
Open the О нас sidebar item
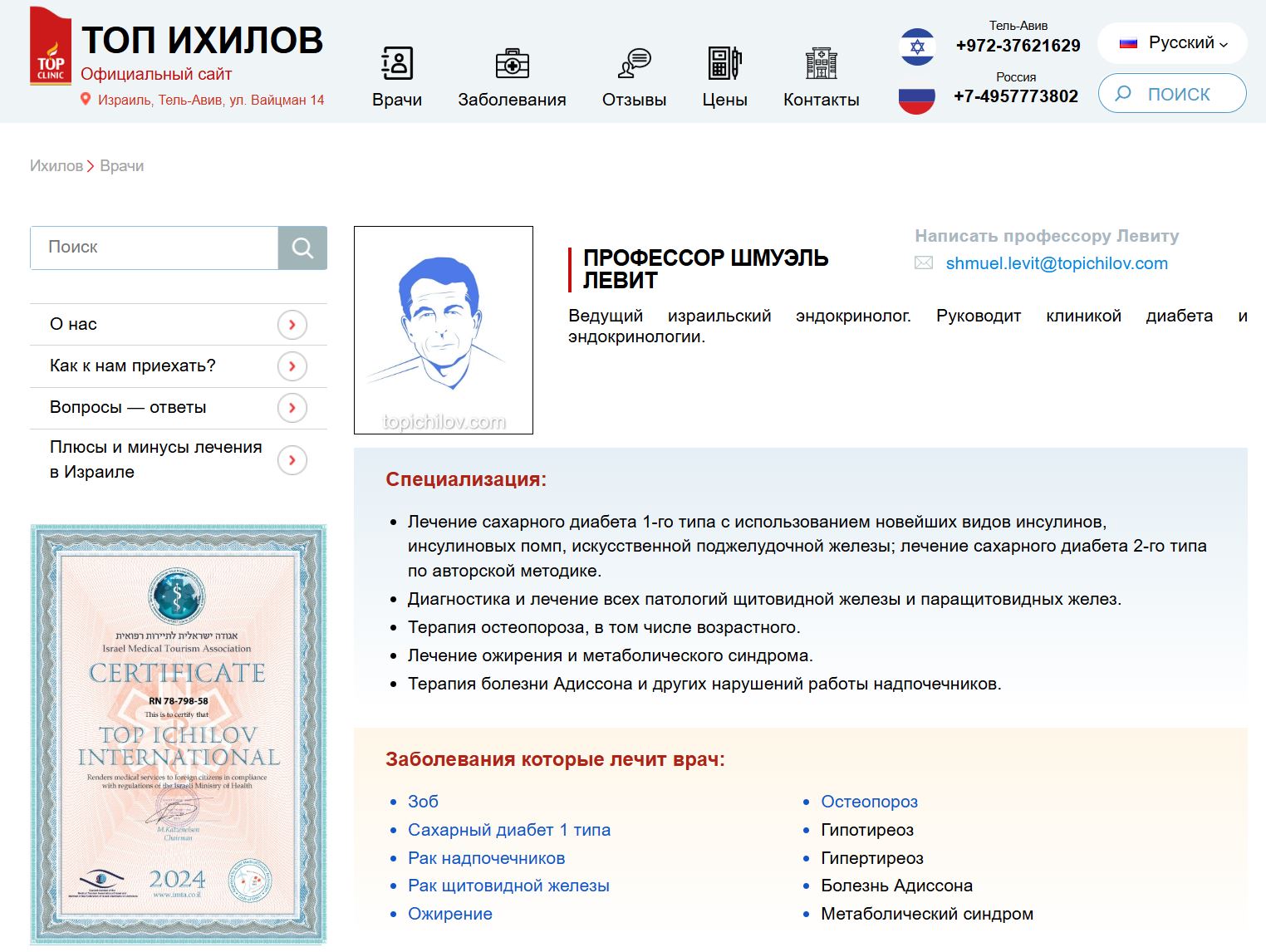[x=179, y=325]
